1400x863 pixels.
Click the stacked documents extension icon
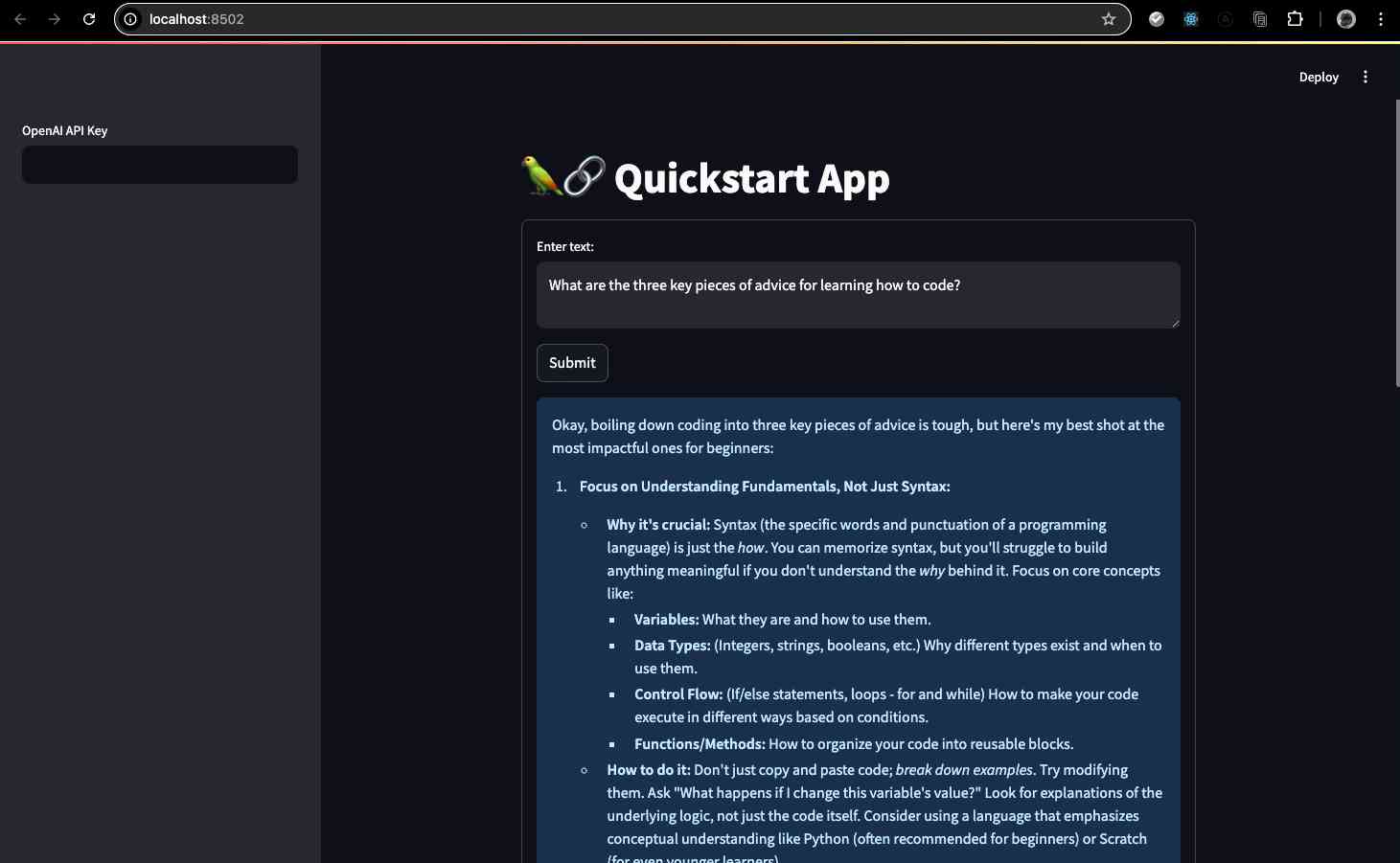[1260, 19]
